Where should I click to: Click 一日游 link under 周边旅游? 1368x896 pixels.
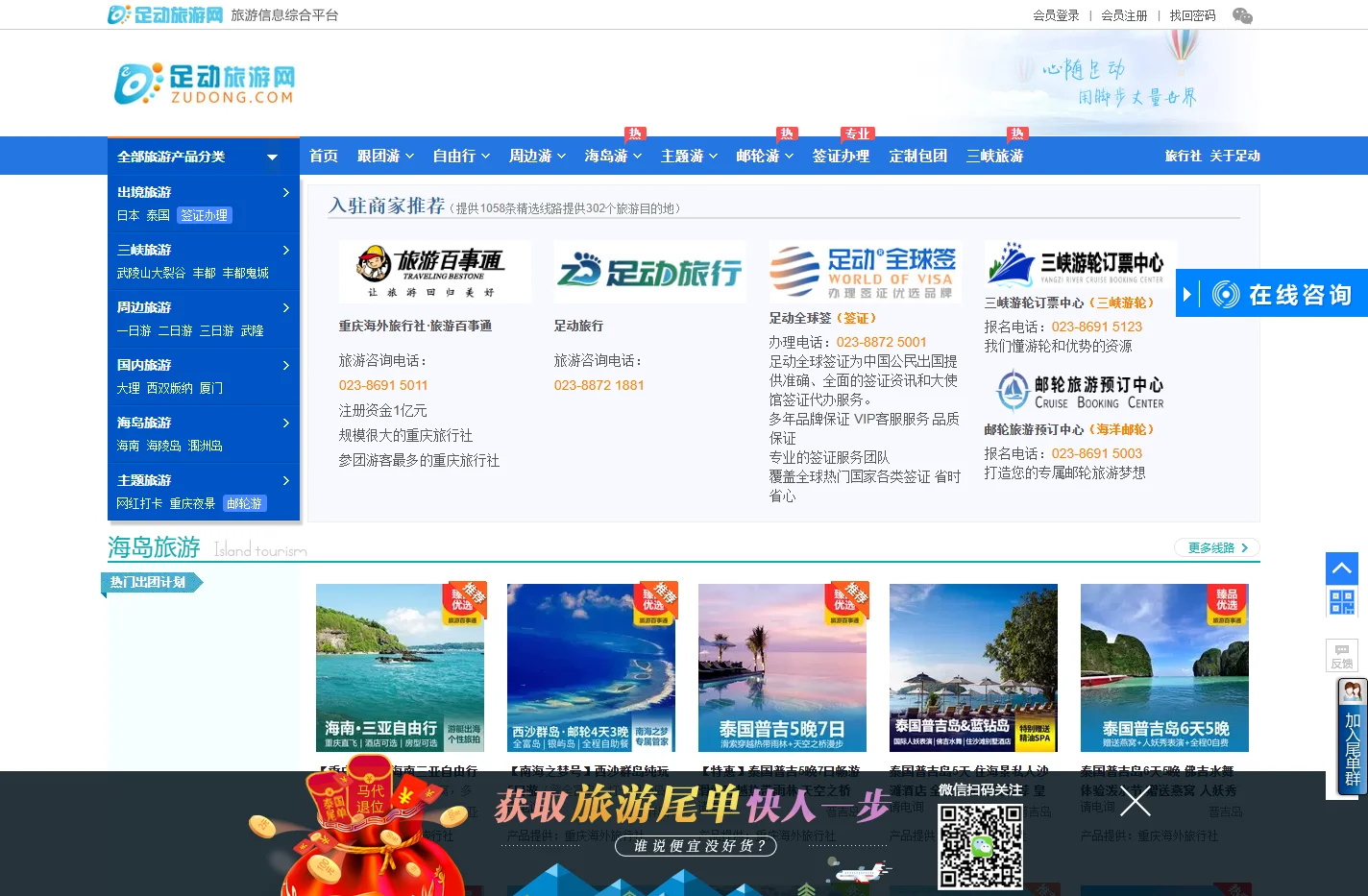[134, 330]
